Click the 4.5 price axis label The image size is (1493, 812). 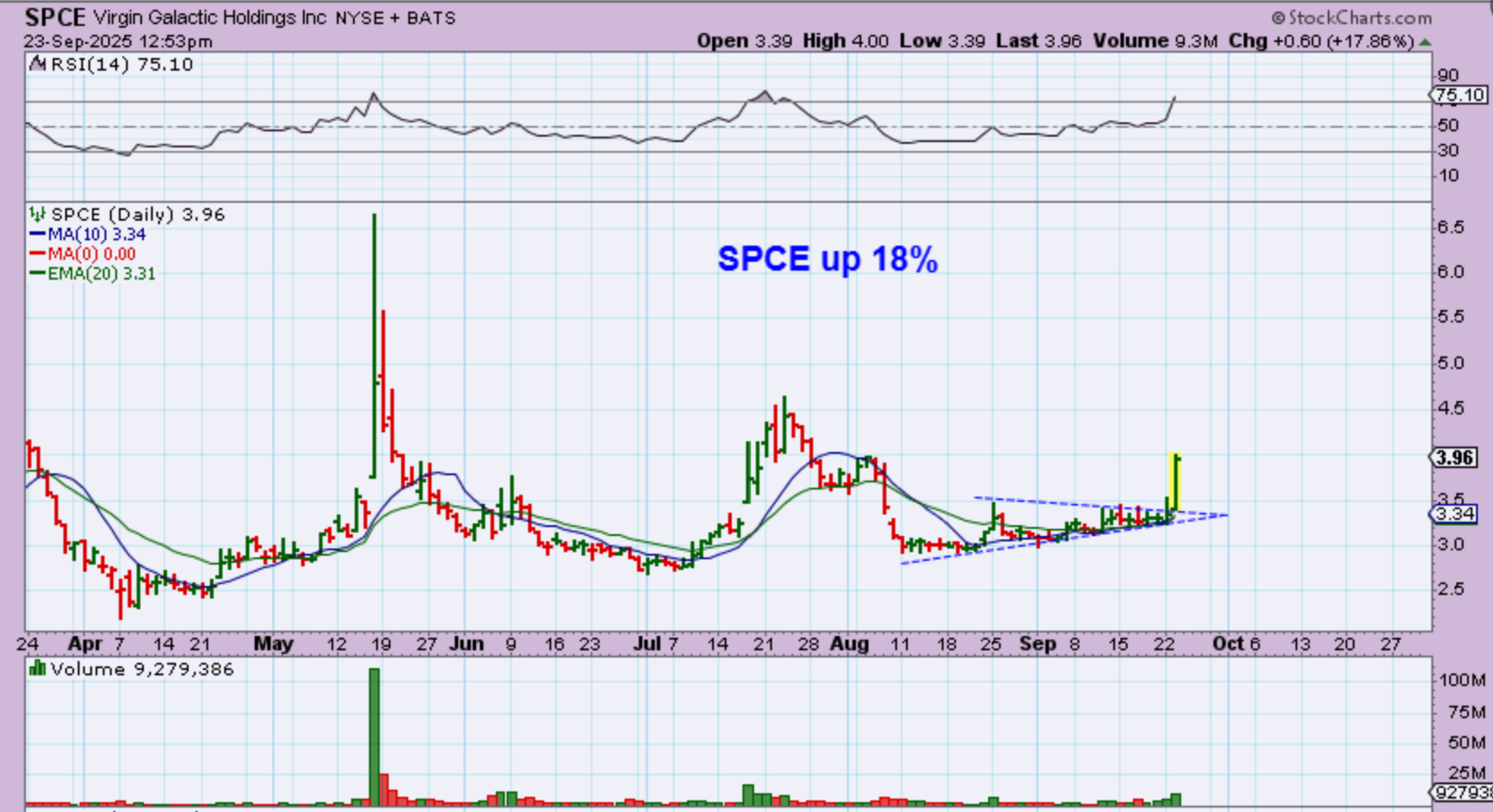click(1450, 408)
